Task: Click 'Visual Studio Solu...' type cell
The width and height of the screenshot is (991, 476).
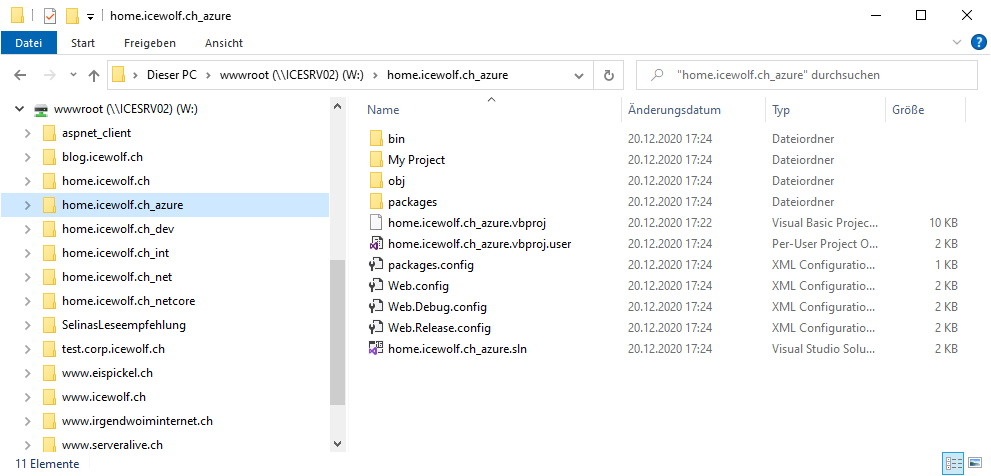Action: point(824,349)
